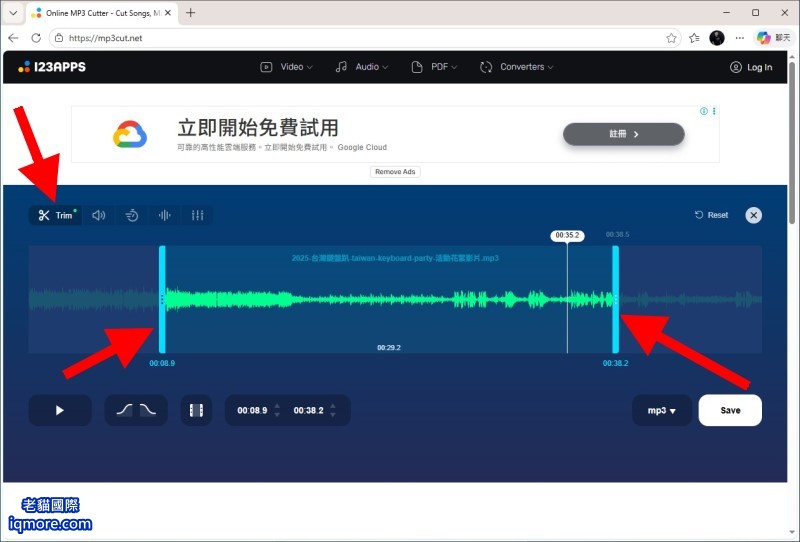This screenshot has width=800, height=542.
Task: Decrease end time with down arrow
Action: [333, 415]
